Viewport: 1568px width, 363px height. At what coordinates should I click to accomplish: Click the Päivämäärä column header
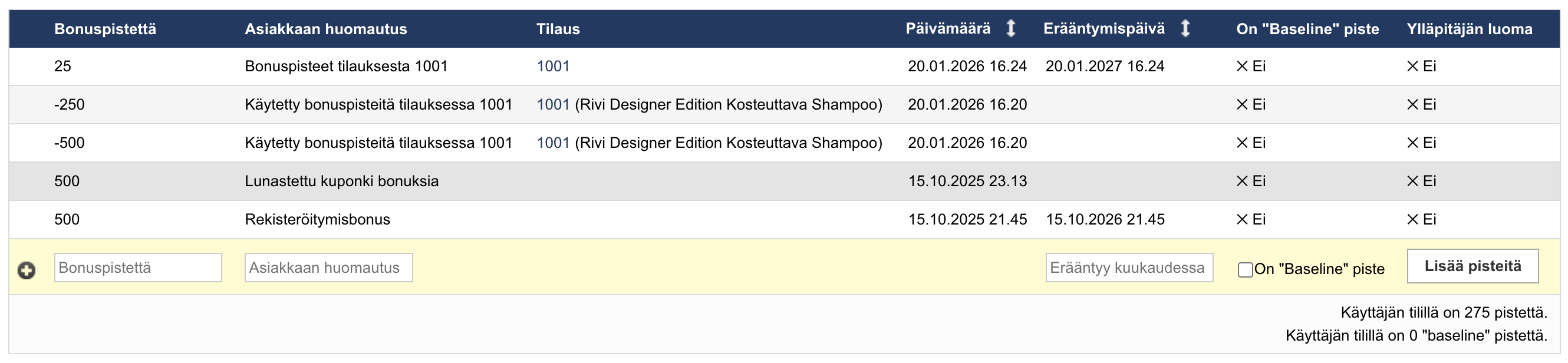(948, 28)
